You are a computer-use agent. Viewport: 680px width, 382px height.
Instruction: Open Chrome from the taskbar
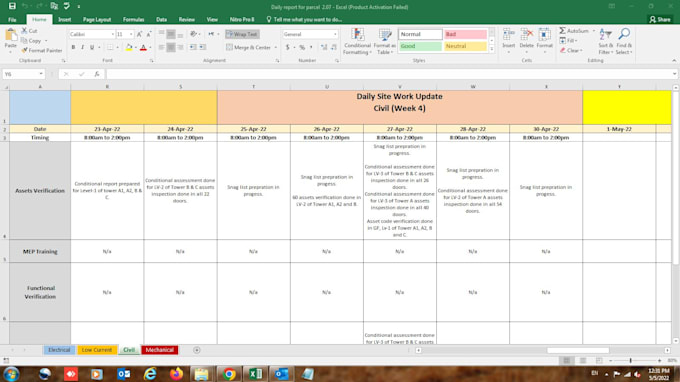229,374
